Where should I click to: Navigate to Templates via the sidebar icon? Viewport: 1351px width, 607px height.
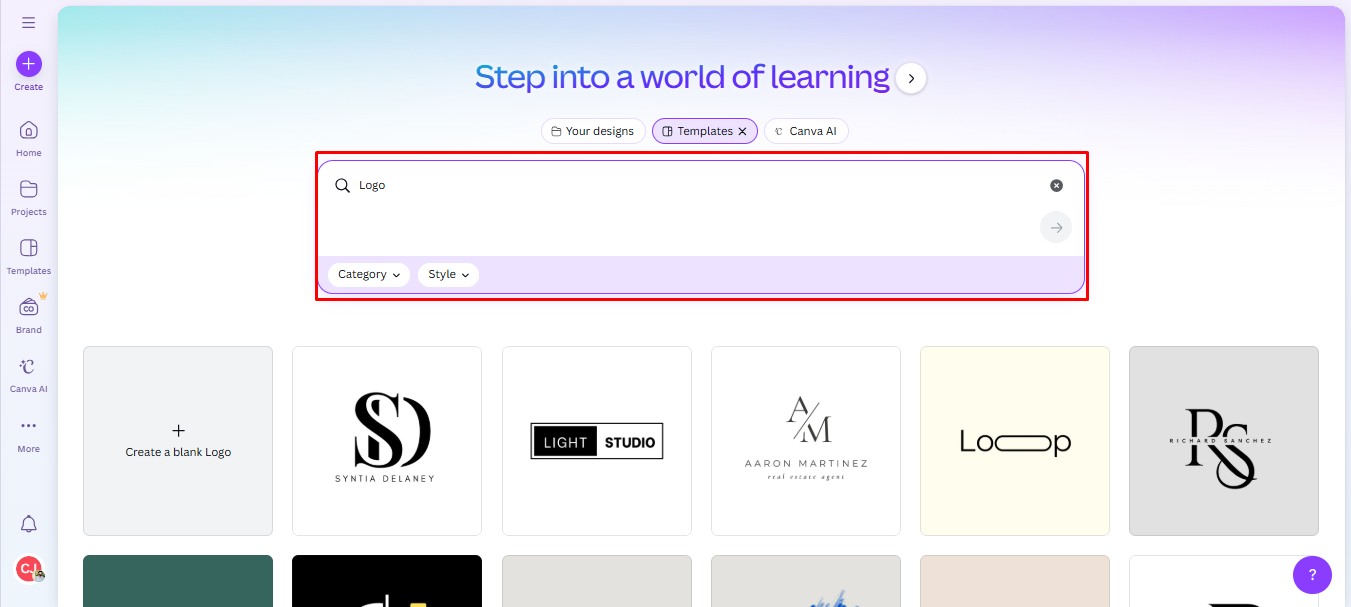click(28, 256)
